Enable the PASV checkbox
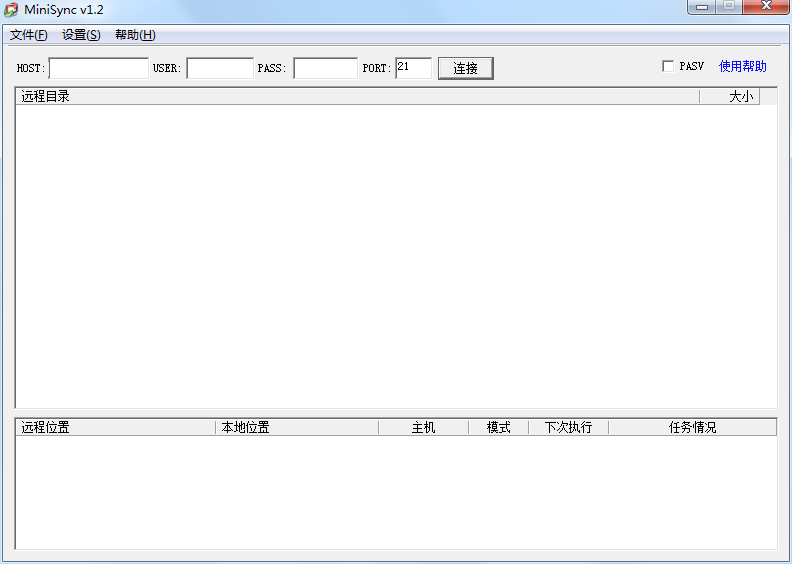Viewport: 792px width, 564px height. click(x=668, y=66)
